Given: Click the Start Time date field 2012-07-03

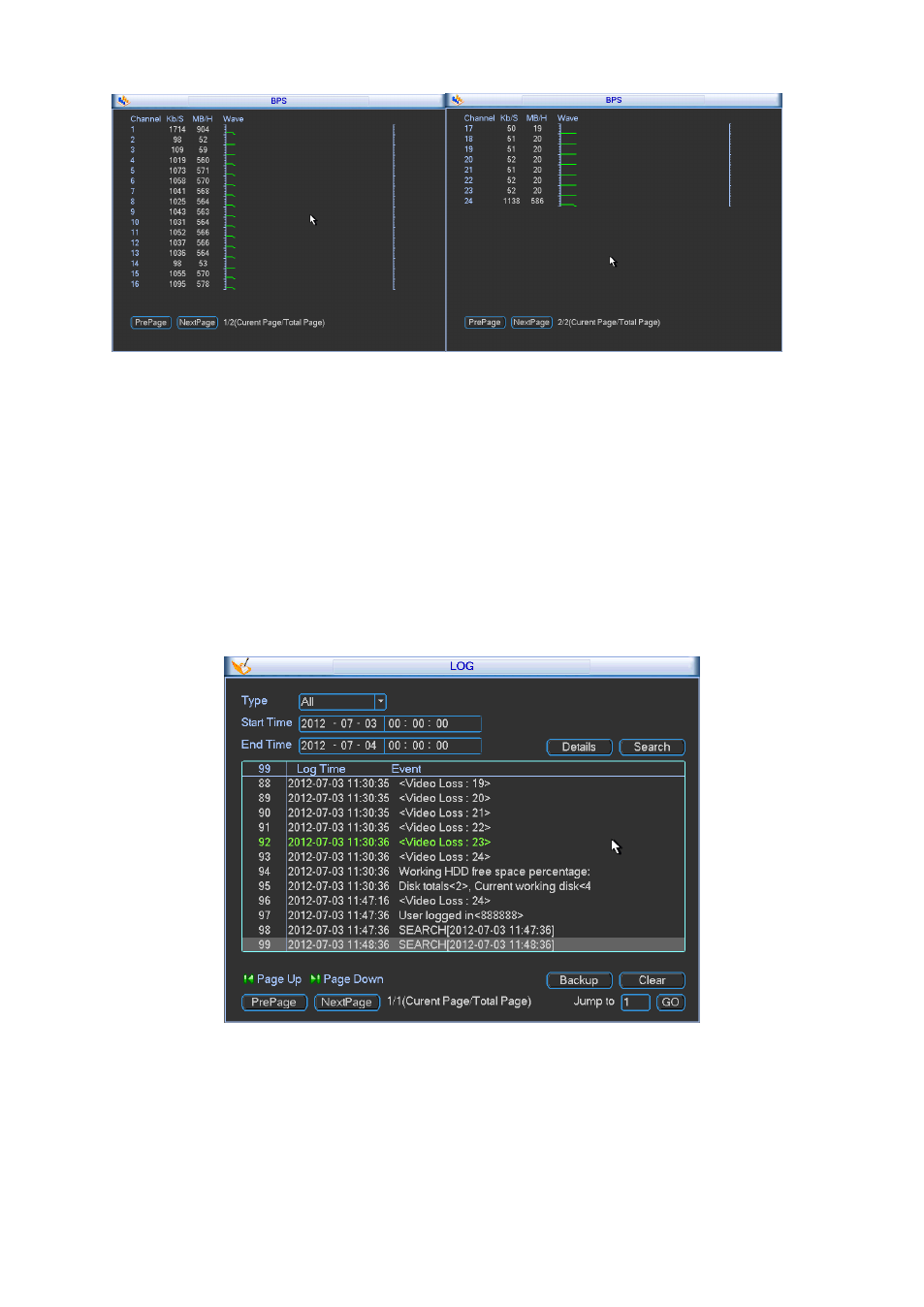Looking at the screenshot, I should [x=341, y=724].
